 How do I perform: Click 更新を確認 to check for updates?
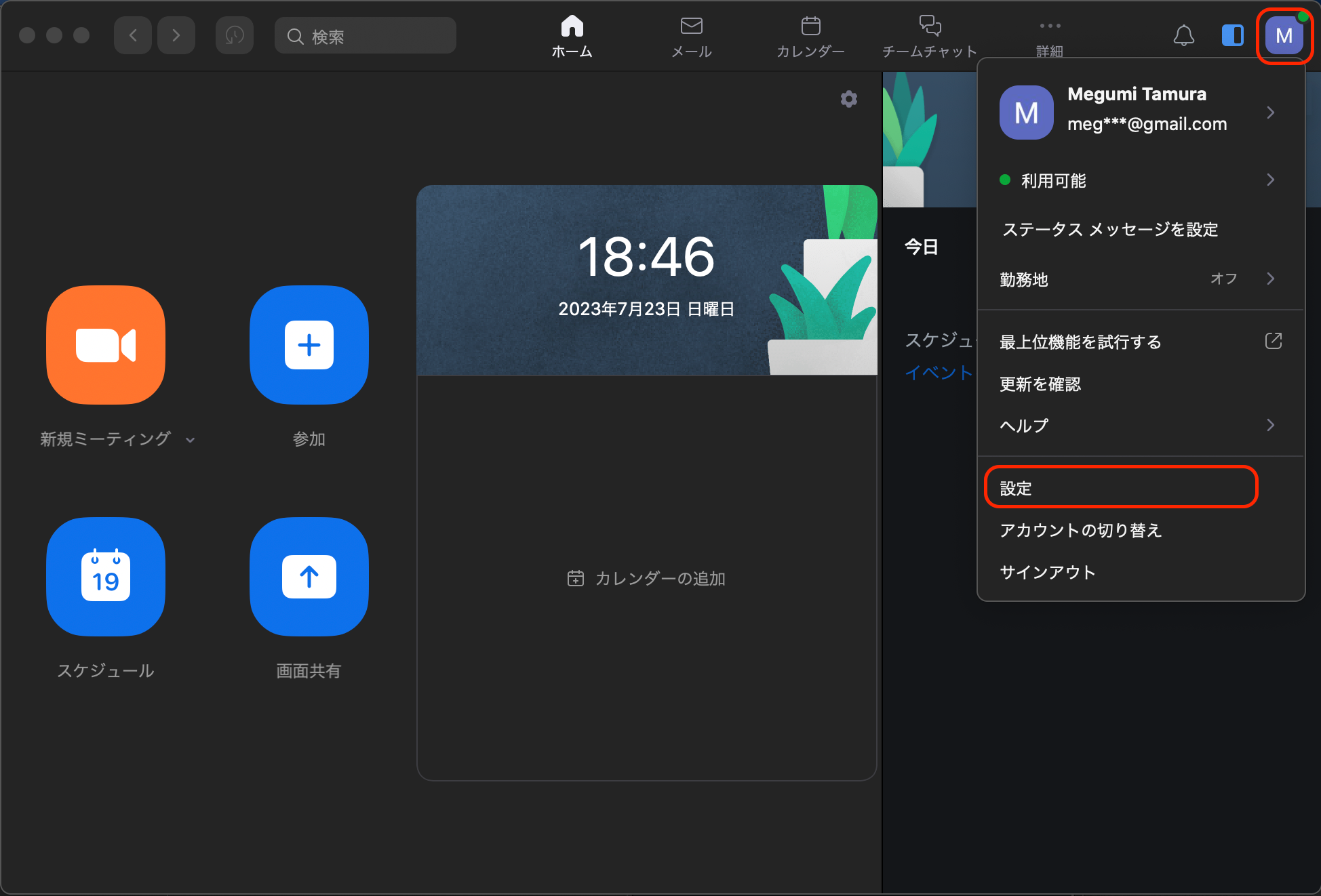tap(1040, 384)
